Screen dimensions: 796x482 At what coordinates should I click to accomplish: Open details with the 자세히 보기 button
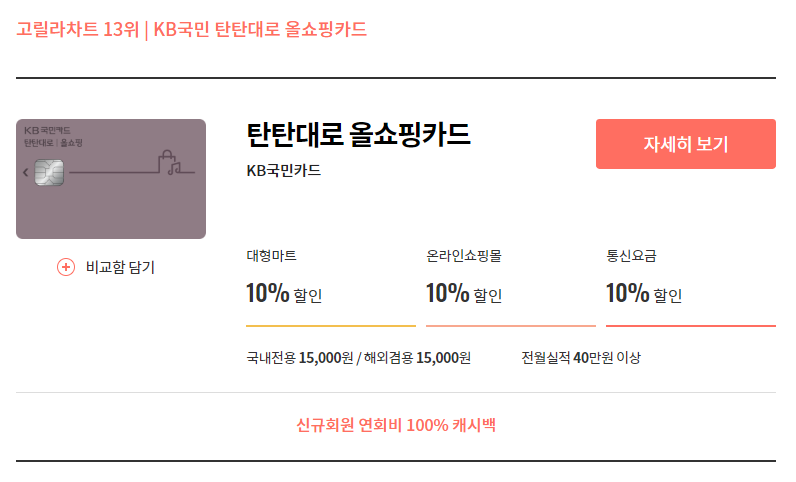click(685, 144)
